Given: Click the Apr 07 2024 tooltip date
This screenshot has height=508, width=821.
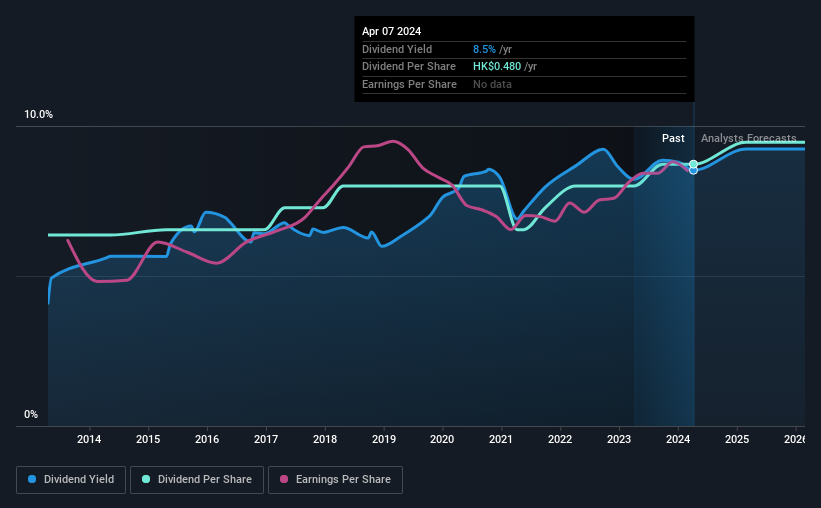Looking at the screenshot, I should (392, 31).
